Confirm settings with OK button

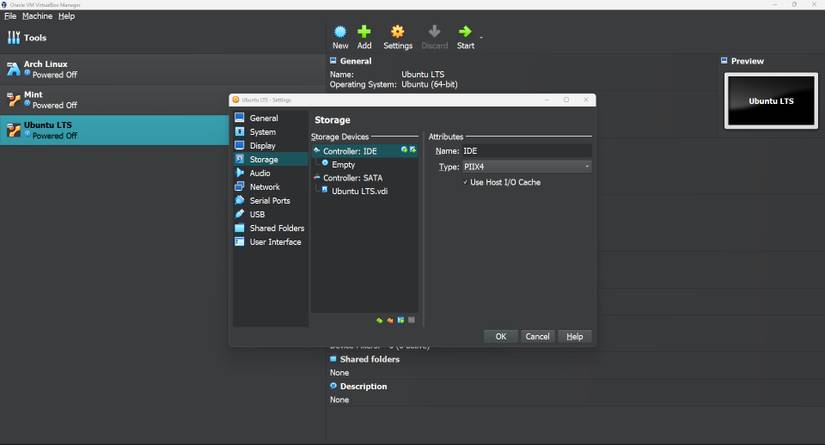501,337
